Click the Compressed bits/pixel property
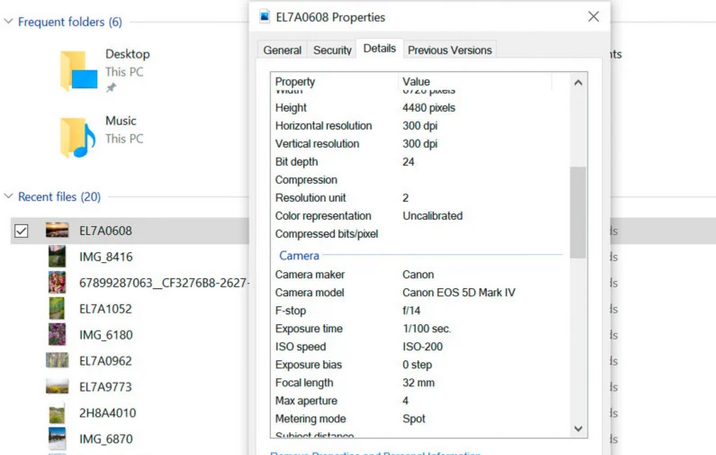This screenshot has width=716, height=455. (326, 234)
